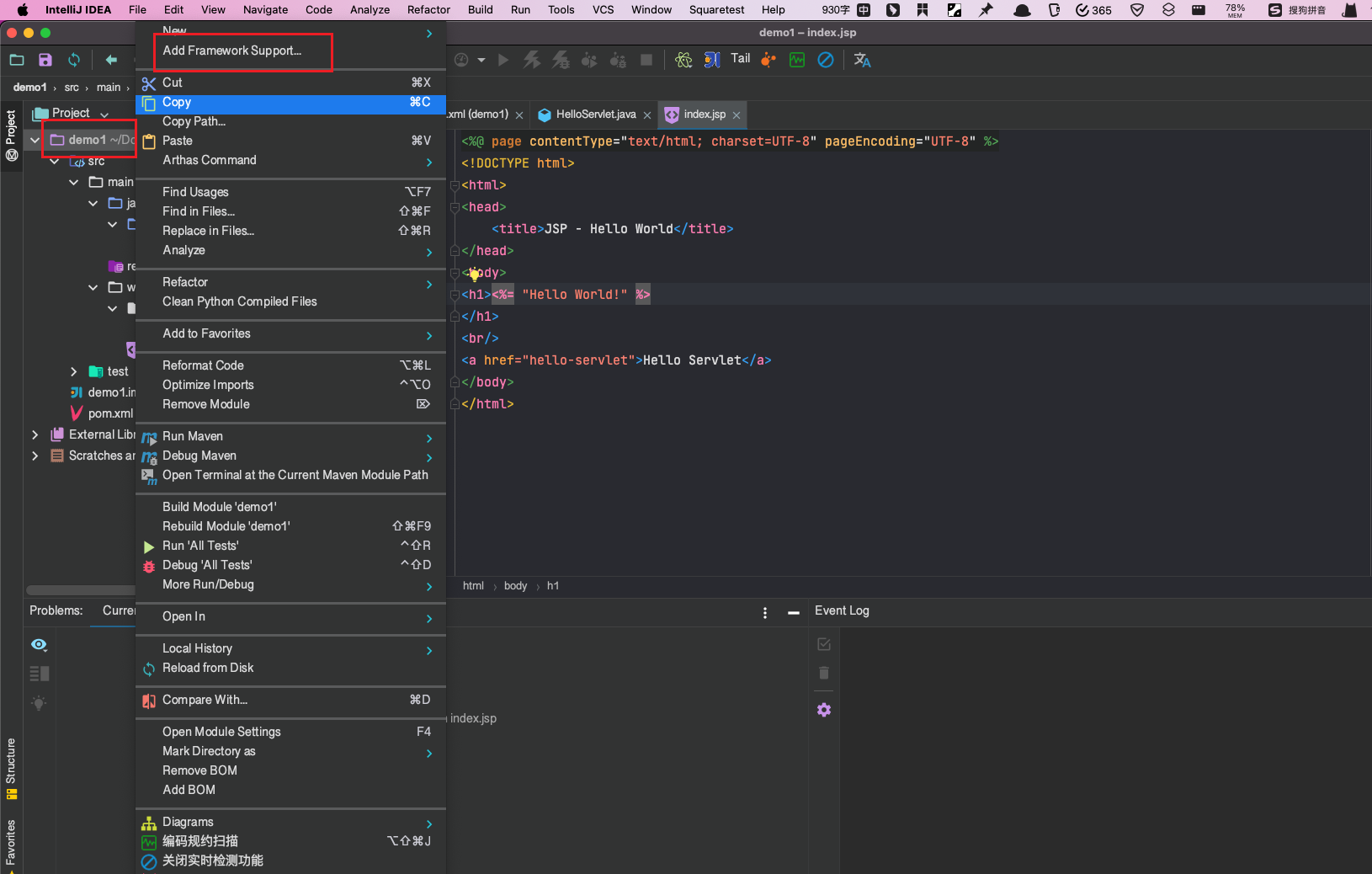Choose Cut from the context menu
Viewport: 1372px width, 874px height.
point(290,83)
